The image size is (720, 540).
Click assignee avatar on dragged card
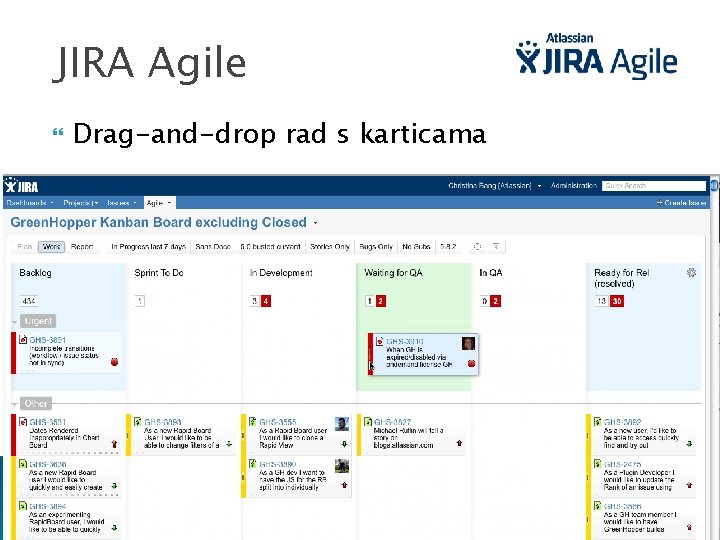click(468, 343)
